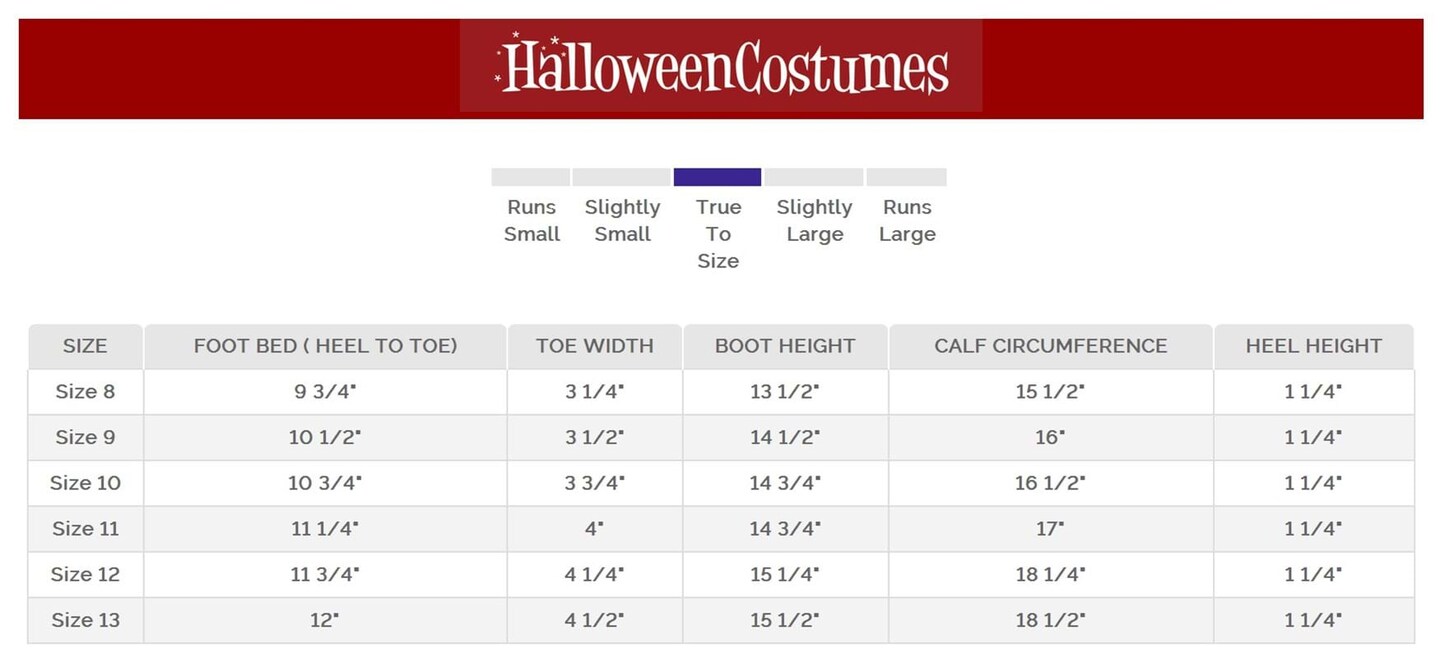Select the Runs Large fit label
The image size is (1440, 671).
907,221
